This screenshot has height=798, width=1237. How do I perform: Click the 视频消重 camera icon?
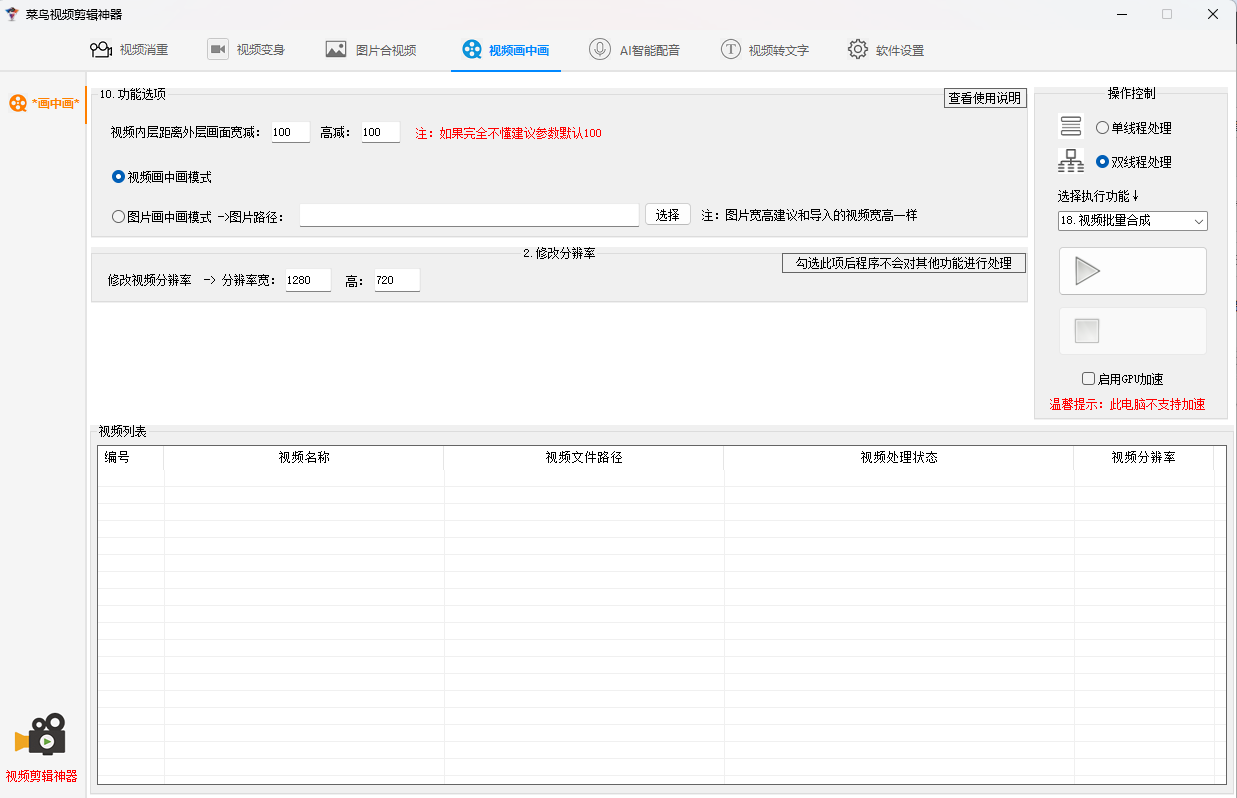(x=101, y=50)
